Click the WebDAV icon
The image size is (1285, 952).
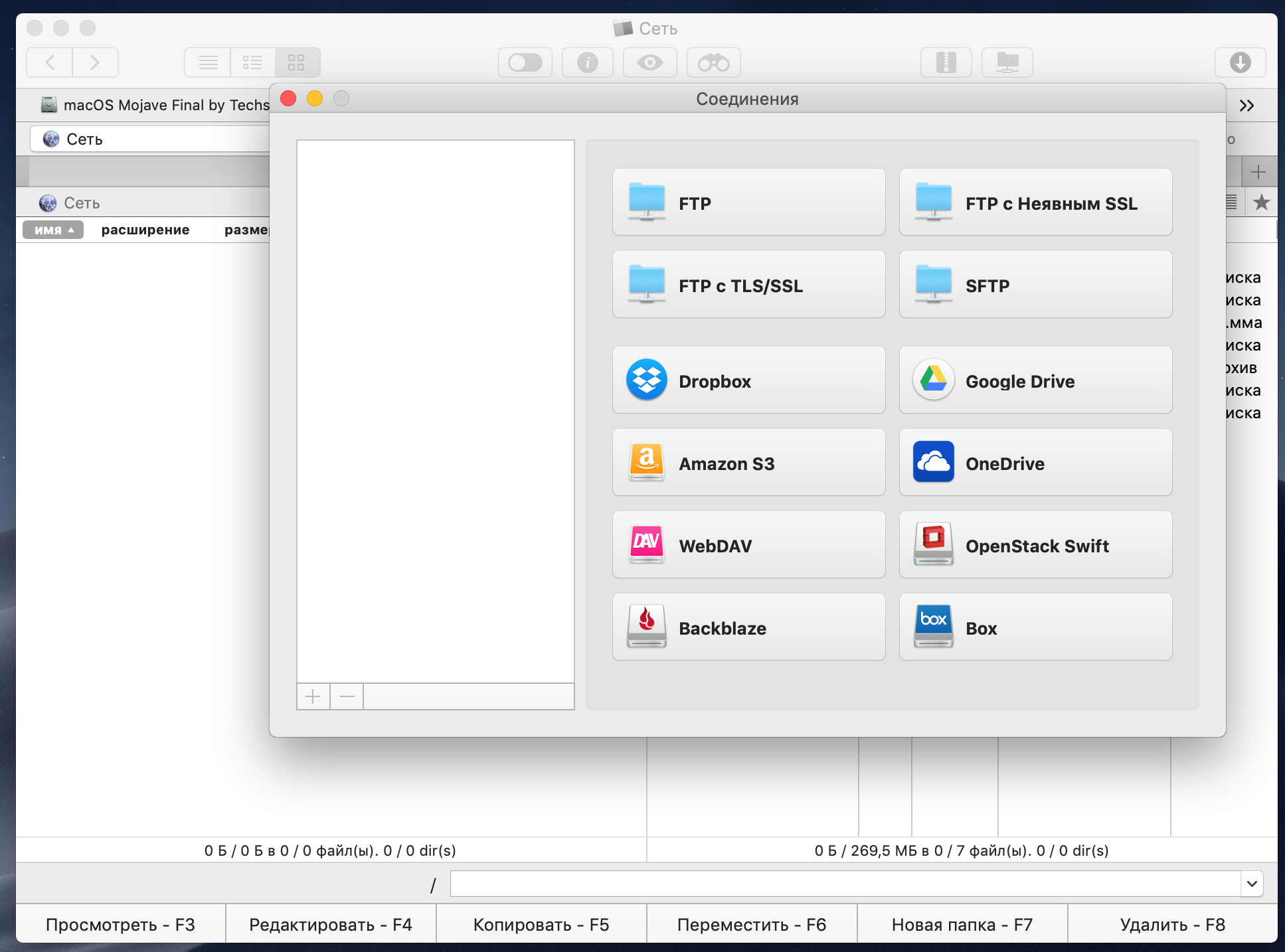click(646, 544)
